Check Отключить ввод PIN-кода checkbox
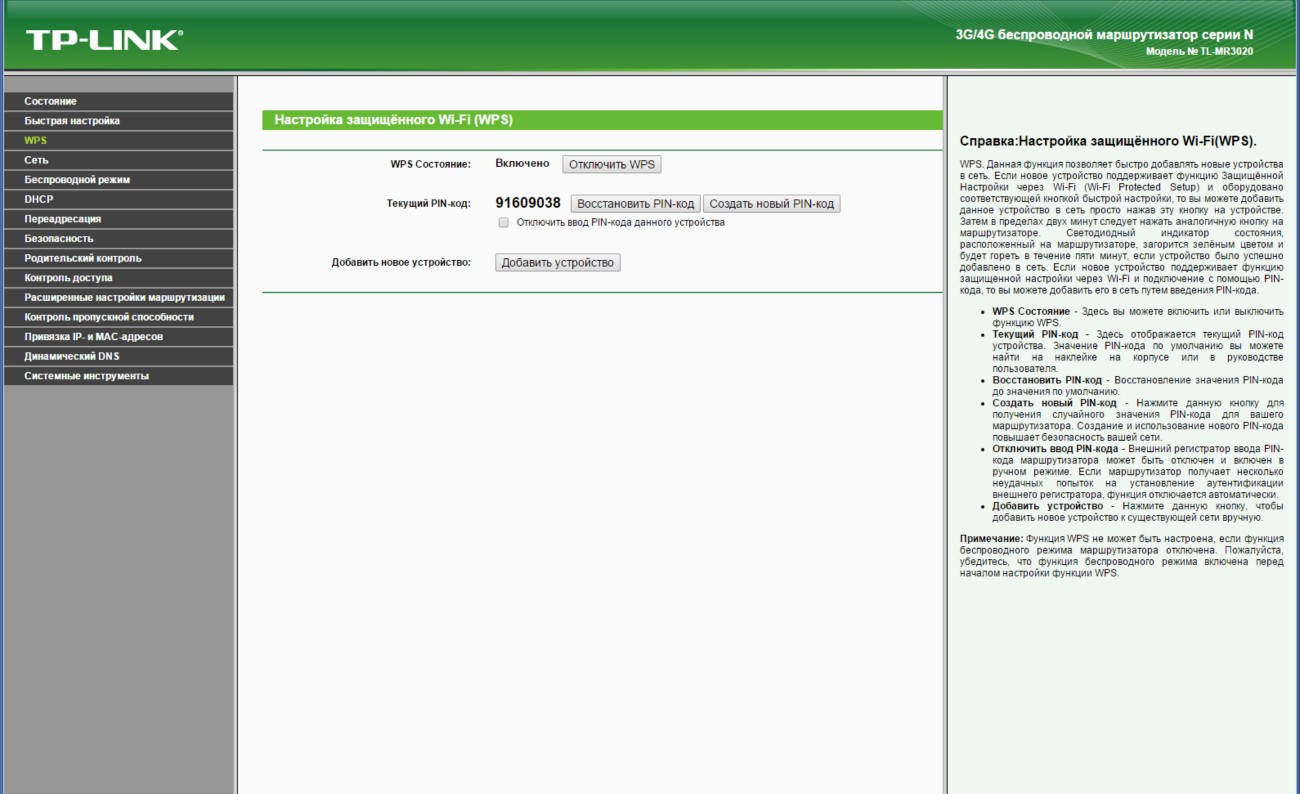1300x794 pixels. coord(504,223)
